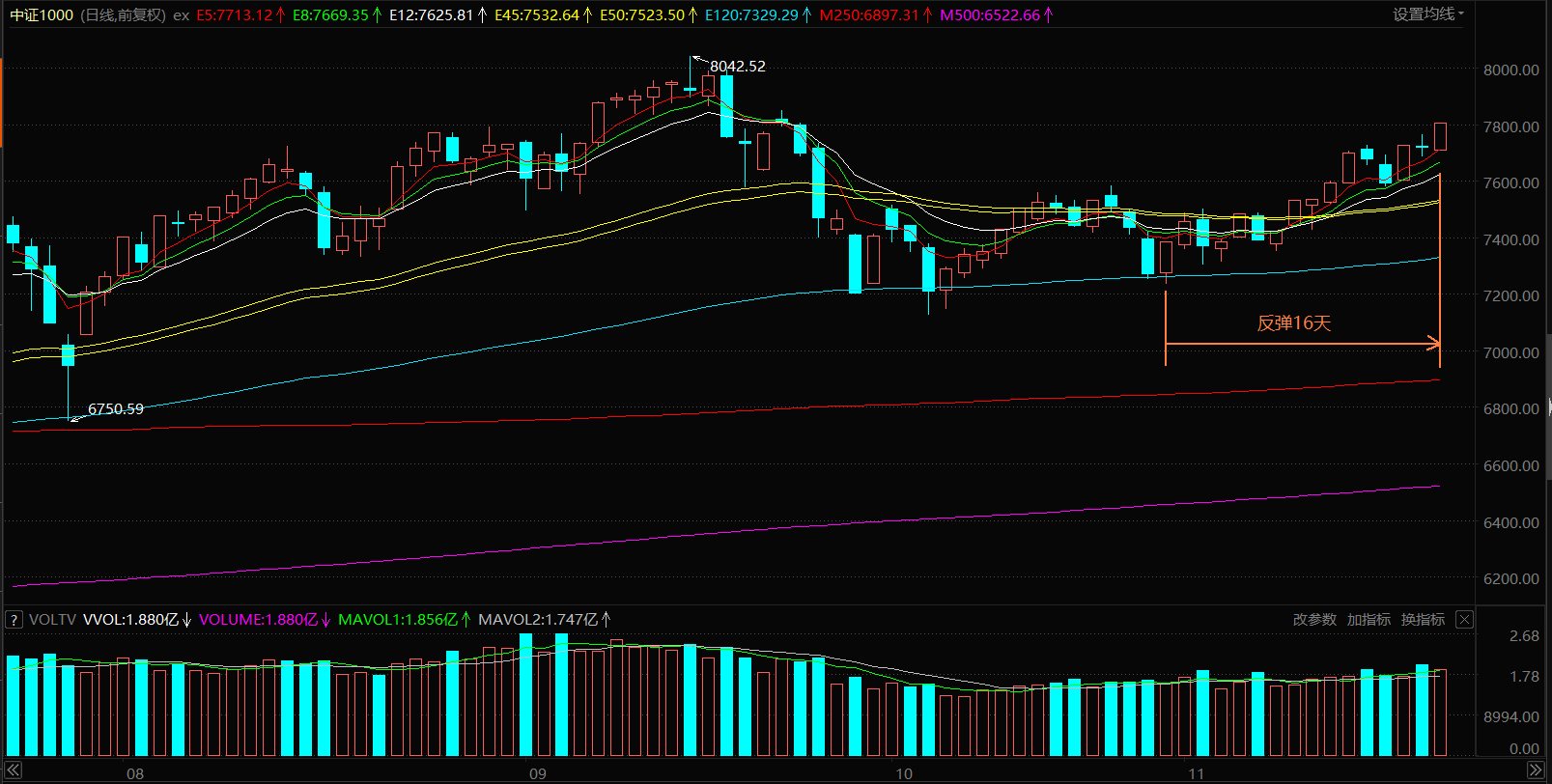The width and height of the screenshot is (1552, 784).
Task: Click the 加指标 button
Action: tap(1369, 620)
